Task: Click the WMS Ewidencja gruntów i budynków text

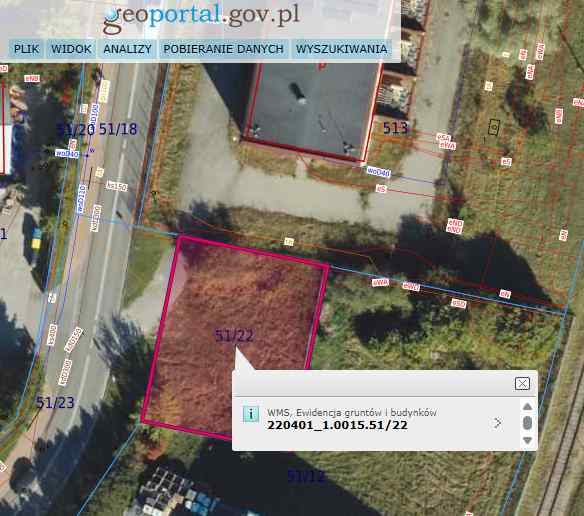Action: [352, 412]
